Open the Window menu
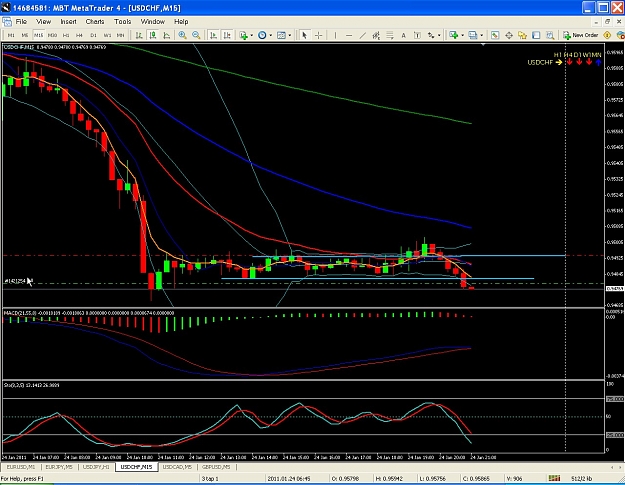625x485 pixels. [153, 22]
